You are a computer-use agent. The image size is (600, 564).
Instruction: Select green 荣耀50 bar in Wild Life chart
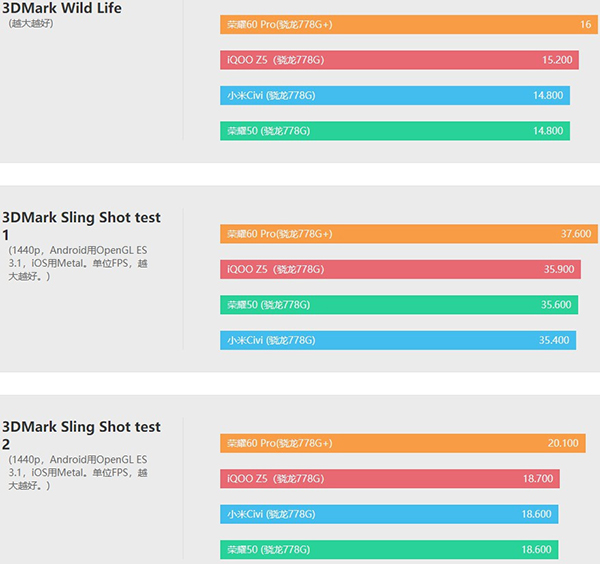pos(395,131)
